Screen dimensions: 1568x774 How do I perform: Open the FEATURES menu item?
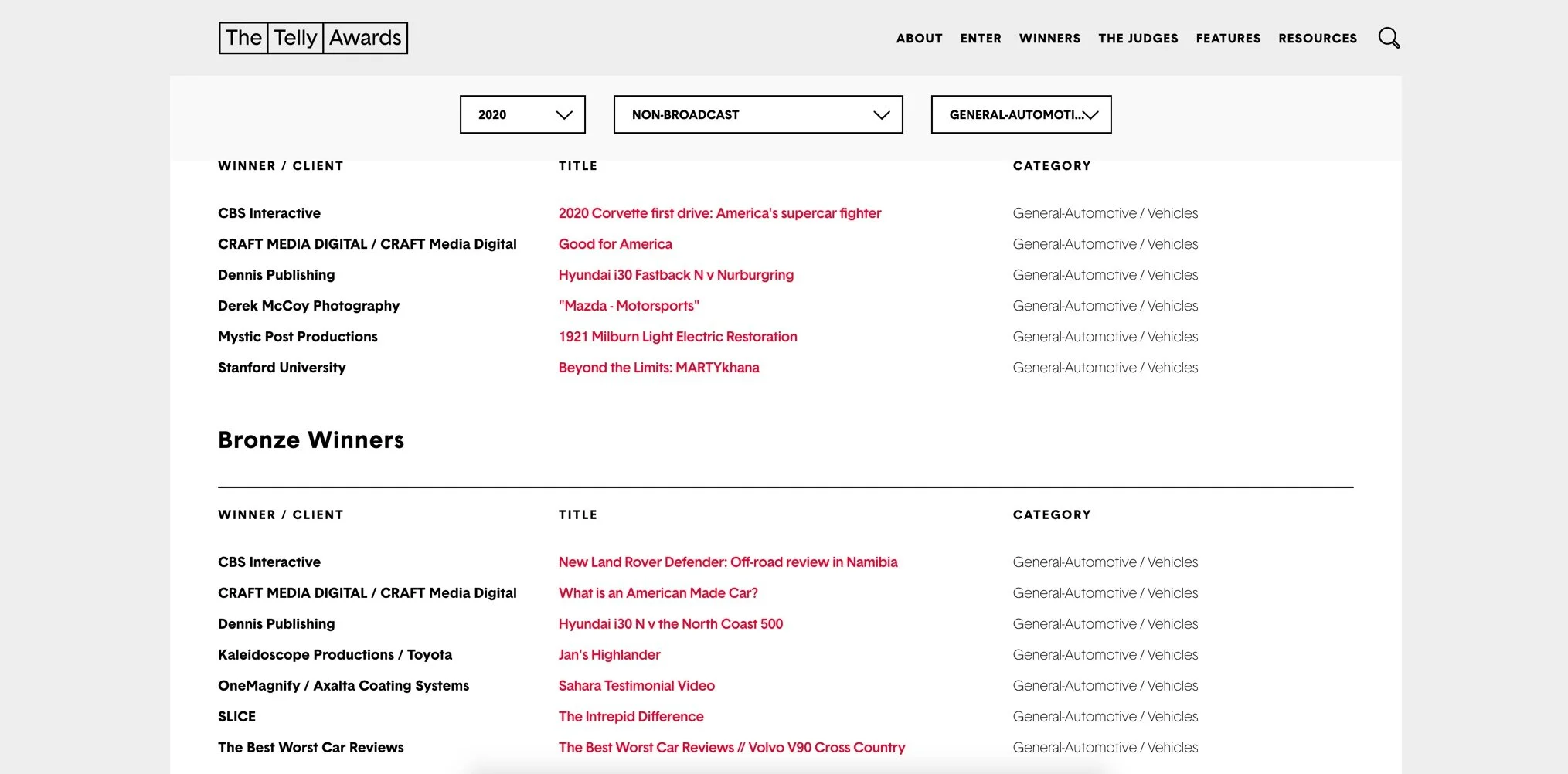tap(1228, 38)
